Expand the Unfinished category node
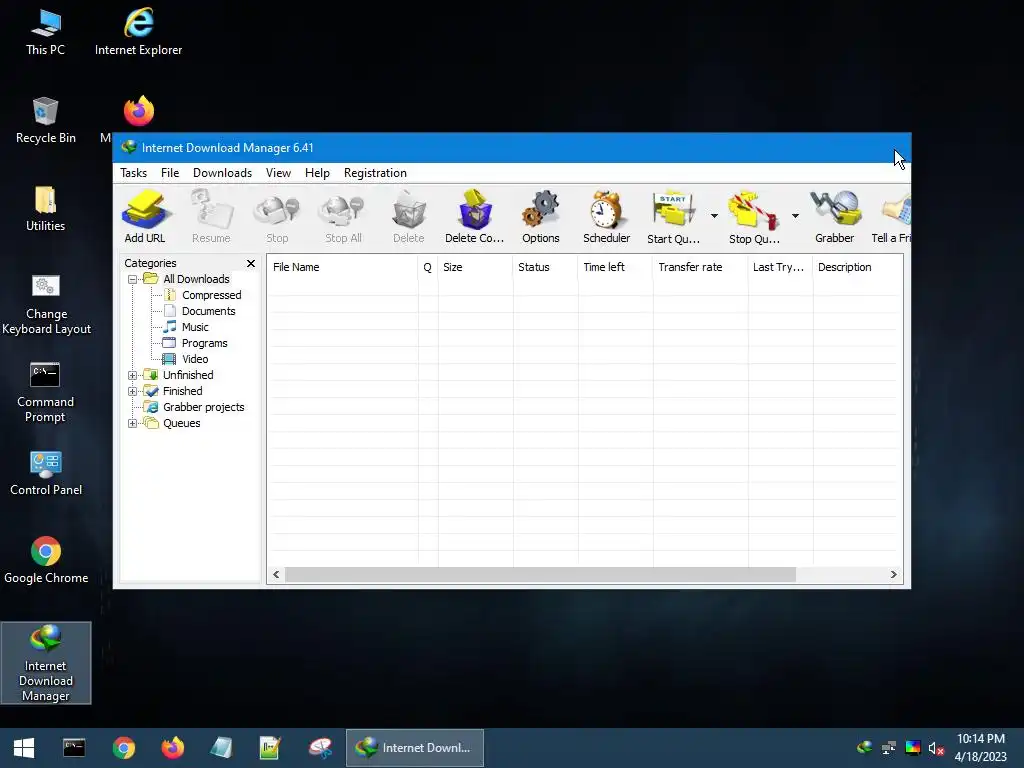This screenshot has width=1024, height=768. click(x=133, y=376)
